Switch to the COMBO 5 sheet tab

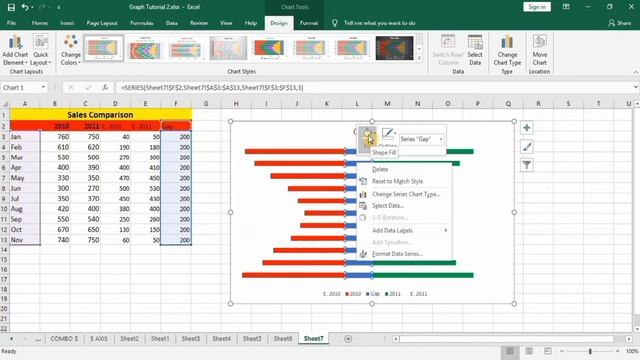coord(64,339)
